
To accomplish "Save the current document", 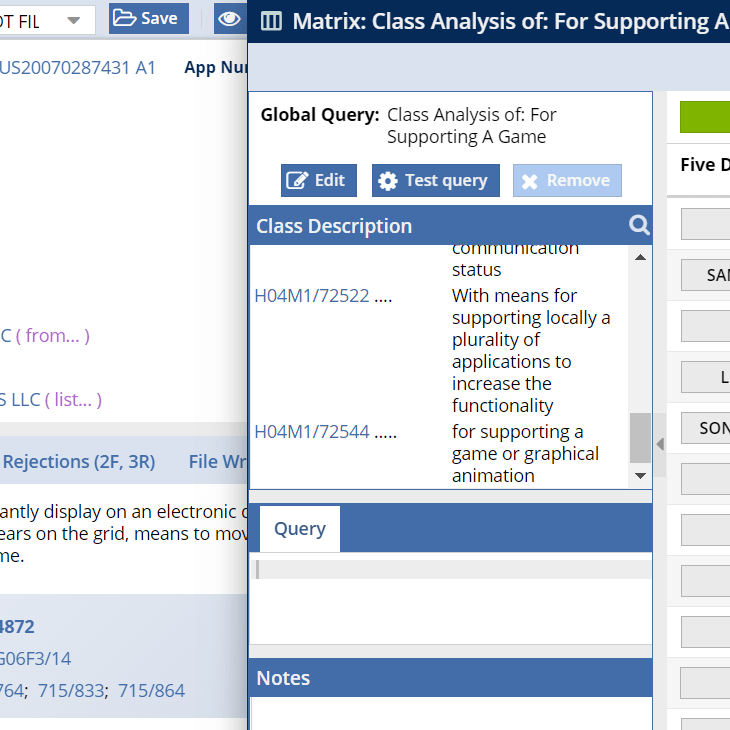I will [149, 18].
